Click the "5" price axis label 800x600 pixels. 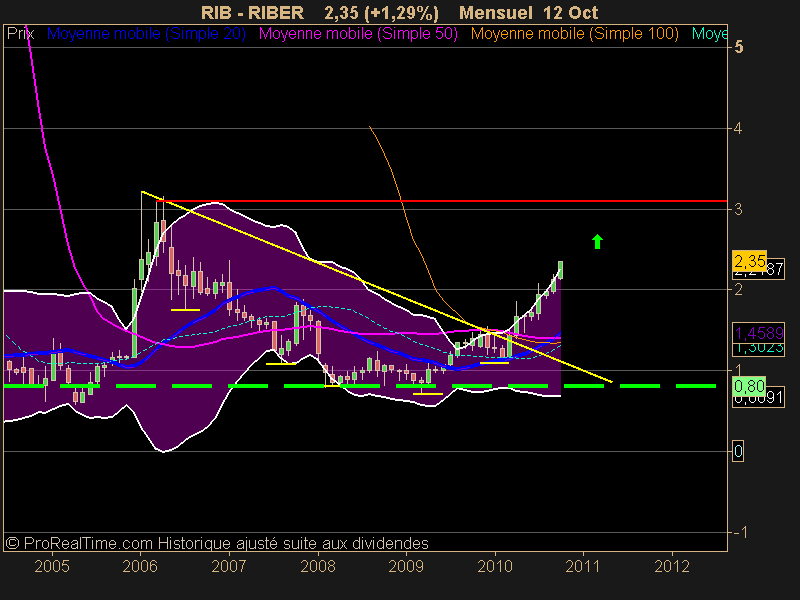(739, 47)
